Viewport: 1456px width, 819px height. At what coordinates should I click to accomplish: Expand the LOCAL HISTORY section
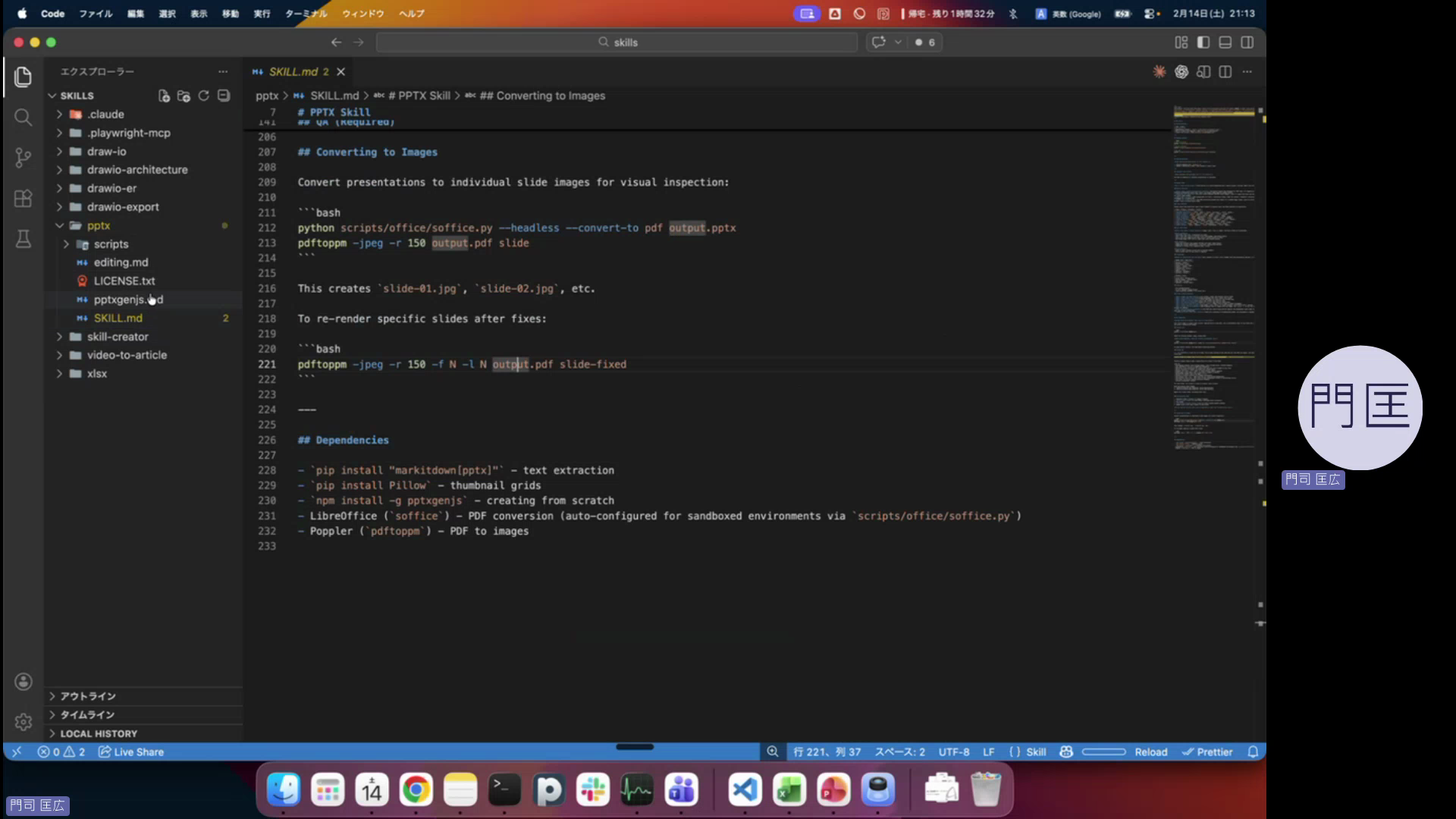click(x=99, y=733)
